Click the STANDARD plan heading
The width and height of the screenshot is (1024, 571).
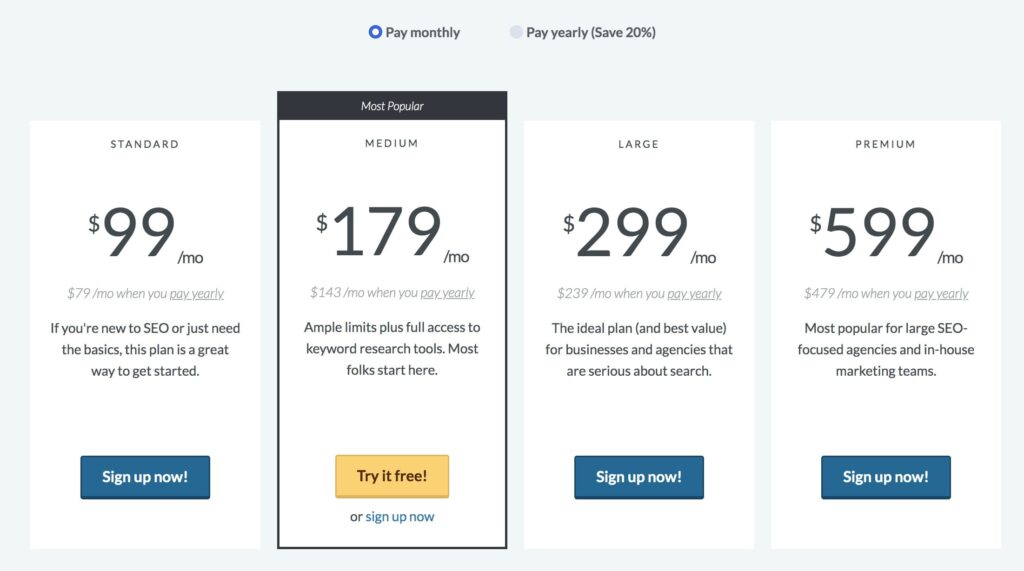point(144,144)
